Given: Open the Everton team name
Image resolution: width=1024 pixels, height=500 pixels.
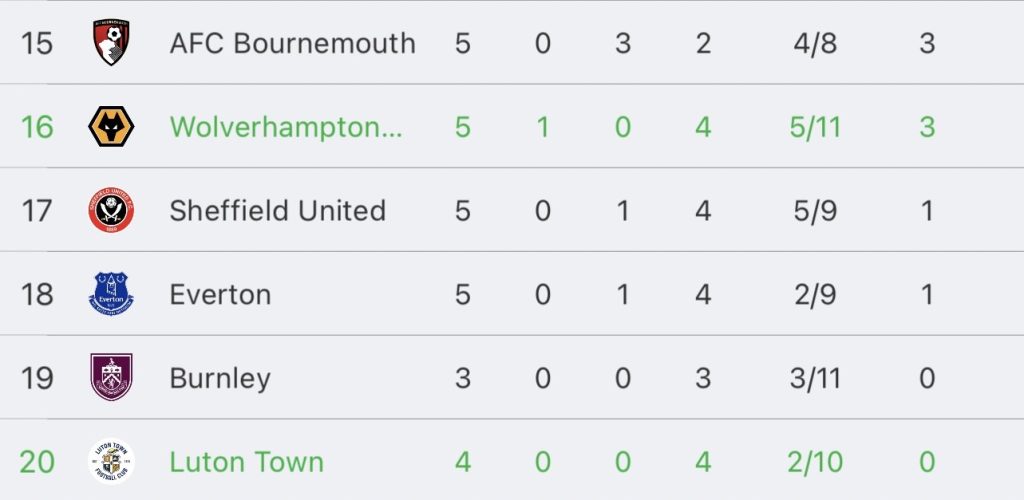Looking at the screenshot, I should (x=220, y=295).
